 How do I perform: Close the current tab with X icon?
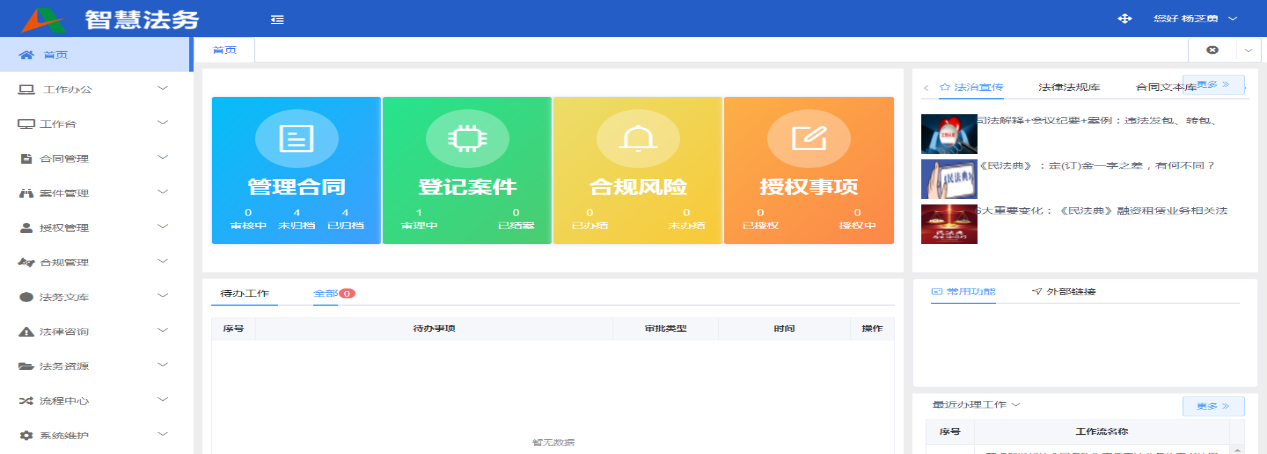1212,50
